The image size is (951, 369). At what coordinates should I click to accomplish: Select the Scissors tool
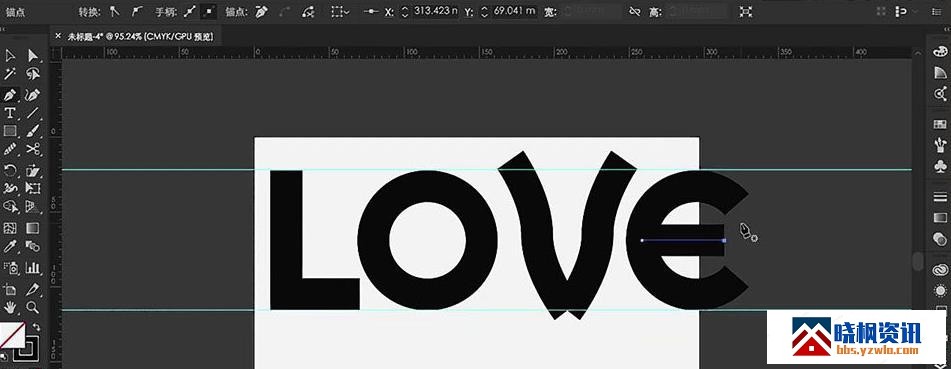pyautogui.click(x=33, y=149)
